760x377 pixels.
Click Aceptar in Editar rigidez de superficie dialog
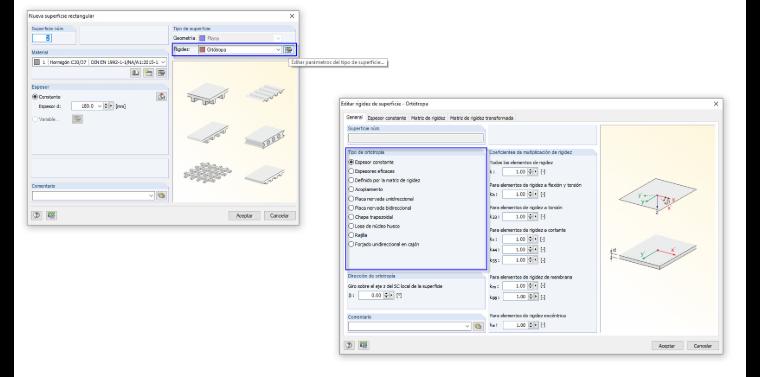[x=667, y=346]
